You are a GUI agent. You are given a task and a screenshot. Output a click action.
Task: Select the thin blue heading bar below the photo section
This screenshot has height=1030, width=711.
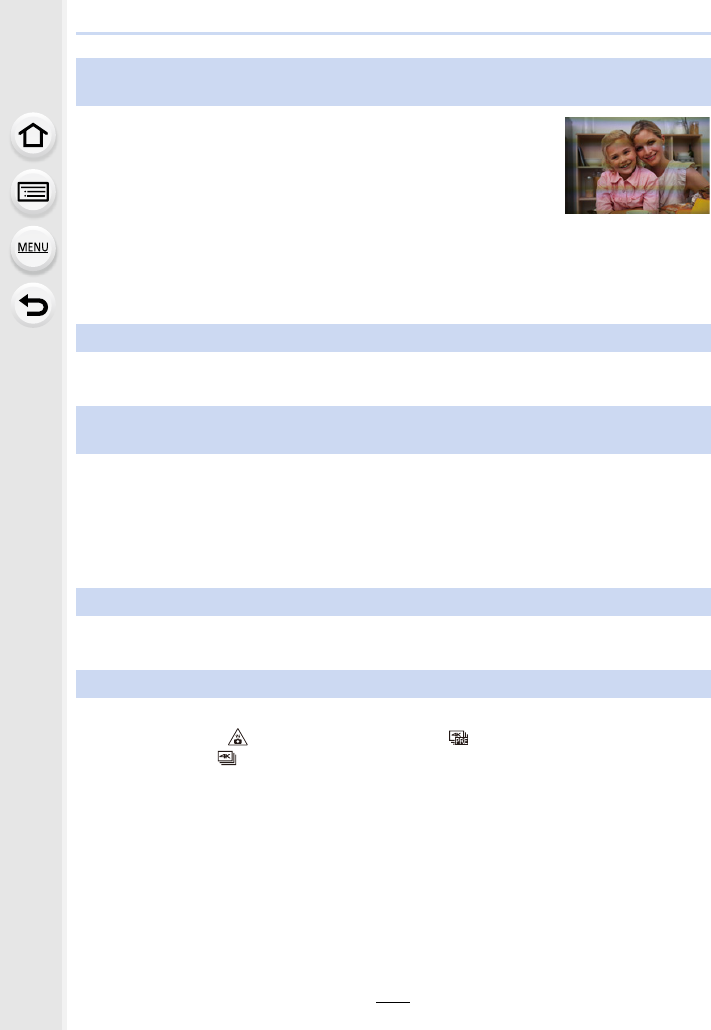coord(393,338)
